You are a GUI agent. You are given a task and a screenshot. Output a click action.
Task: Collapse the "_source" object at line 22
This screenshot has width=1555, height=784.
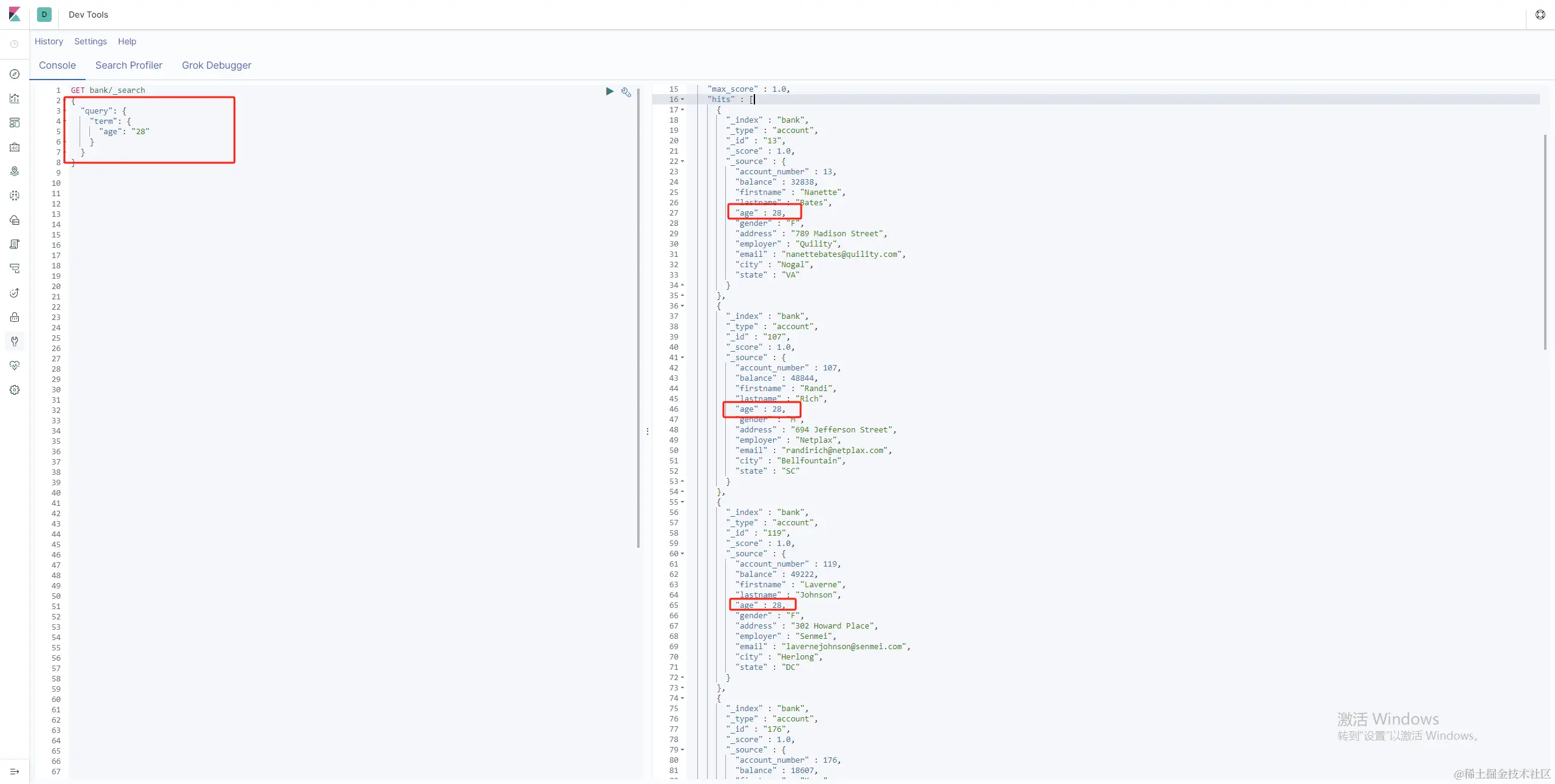tap(682, 162)
